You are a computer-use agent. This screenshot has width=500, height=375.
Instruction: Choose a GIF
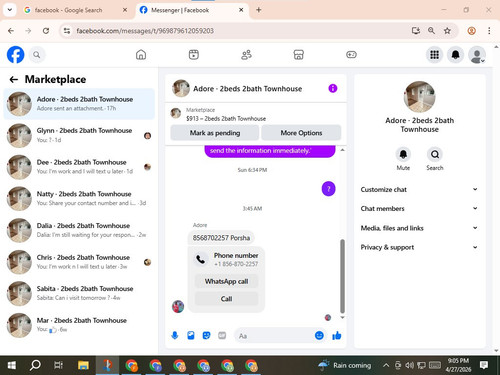[x=222, y=335]
